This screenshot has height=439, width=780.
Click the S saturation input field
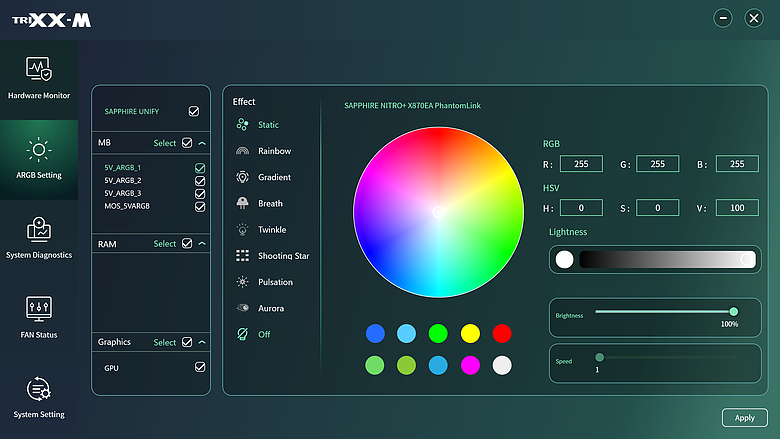tap(657, 208)
